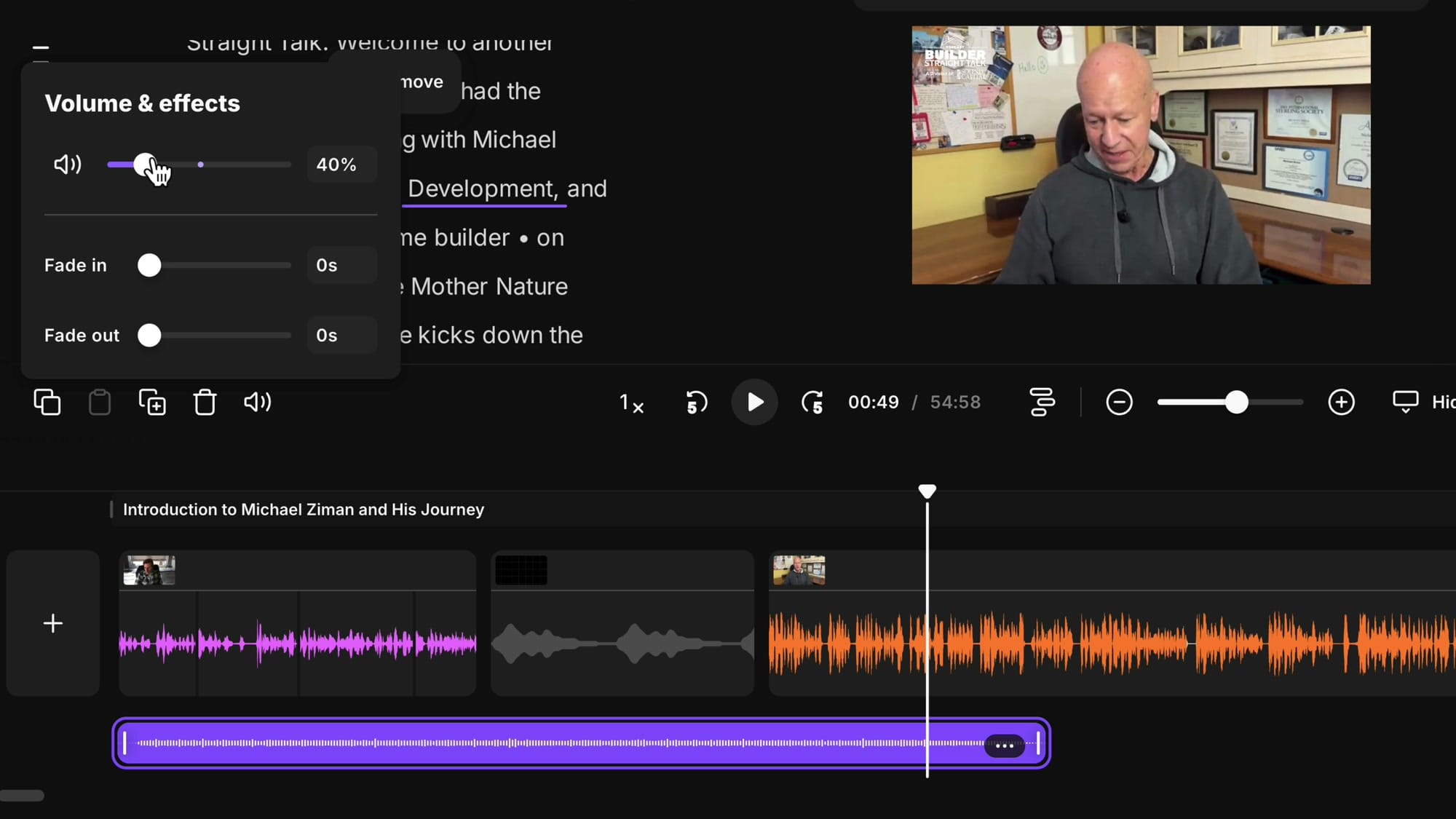Click the plus tile to add a track
1456x819 pixels.
click(52, 622)
